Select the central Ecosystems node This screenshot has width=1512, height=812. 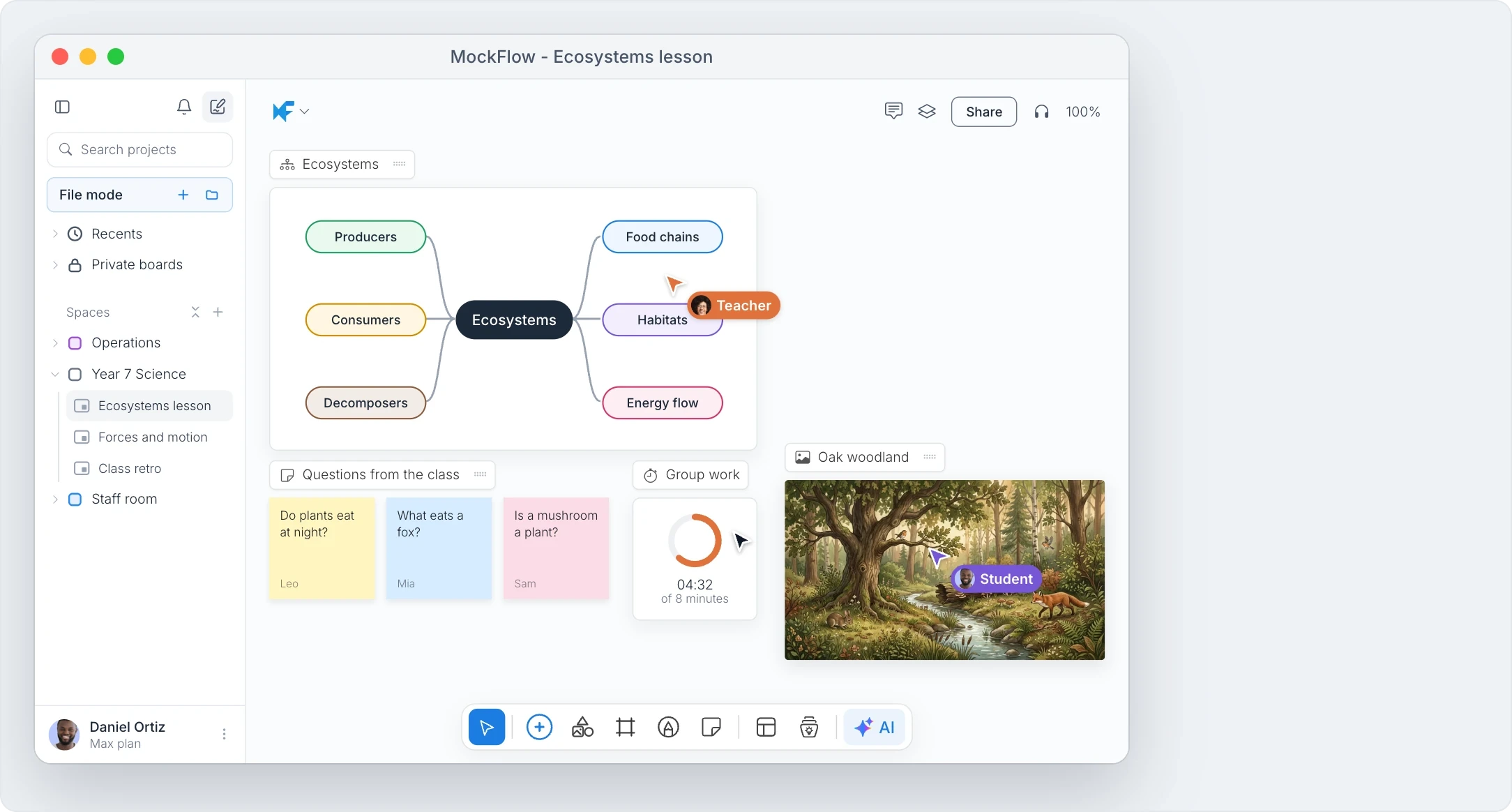coord(514,319)
